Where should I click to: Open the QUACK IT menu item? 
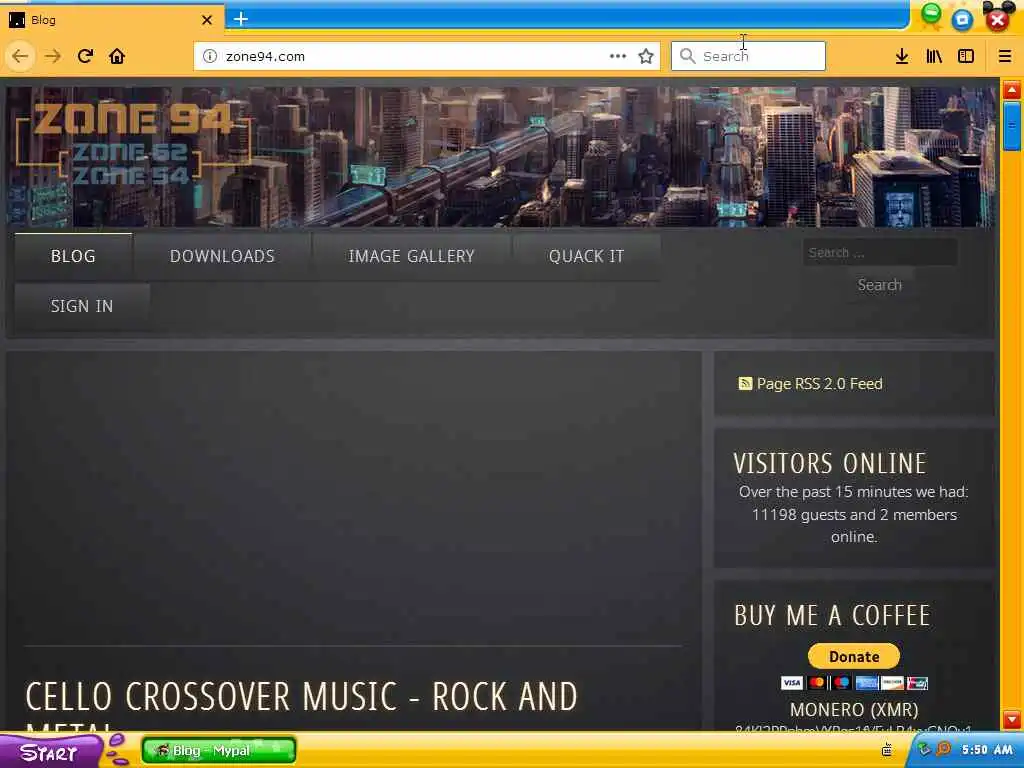click(586, 256)
